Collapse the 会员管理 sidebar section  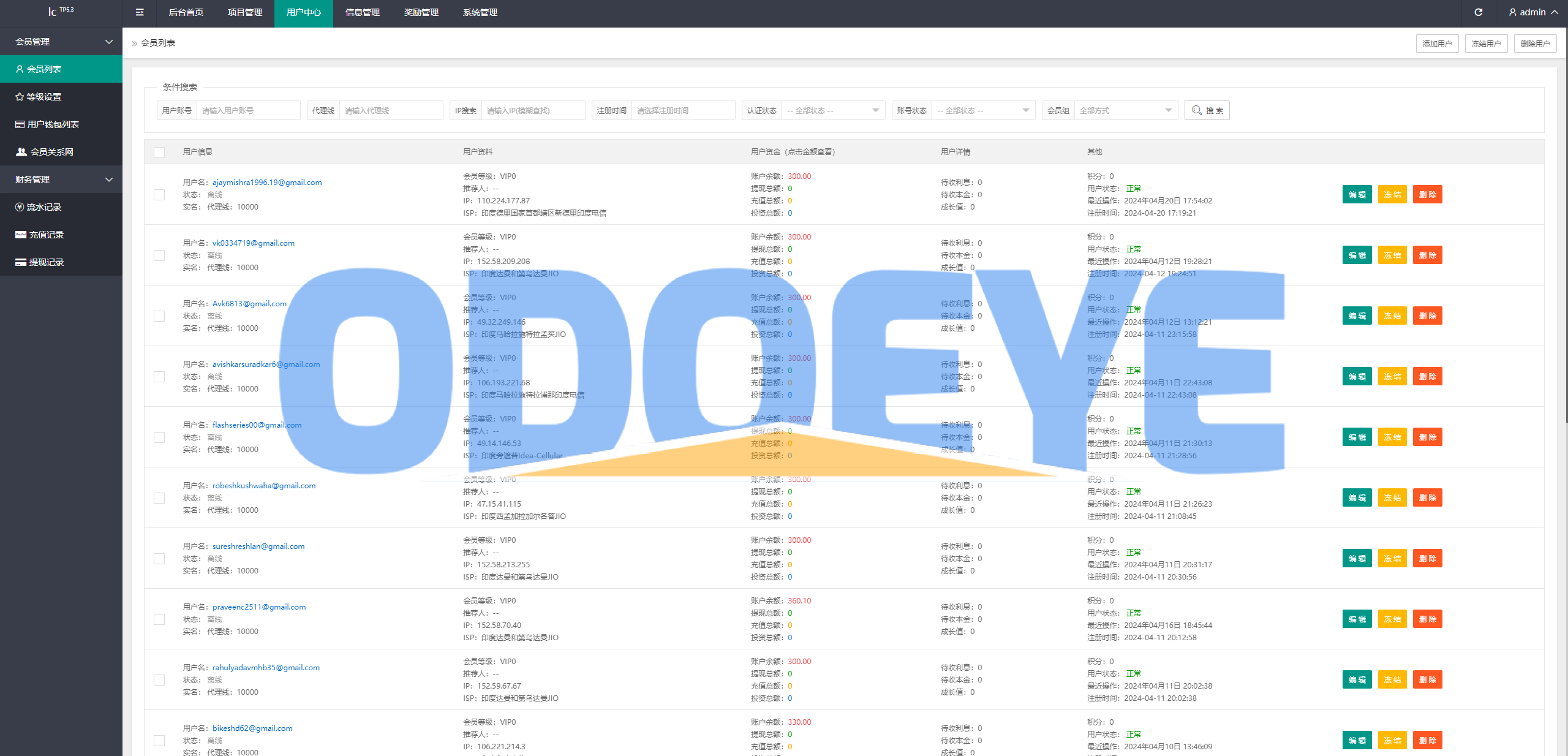coord(61,42)
